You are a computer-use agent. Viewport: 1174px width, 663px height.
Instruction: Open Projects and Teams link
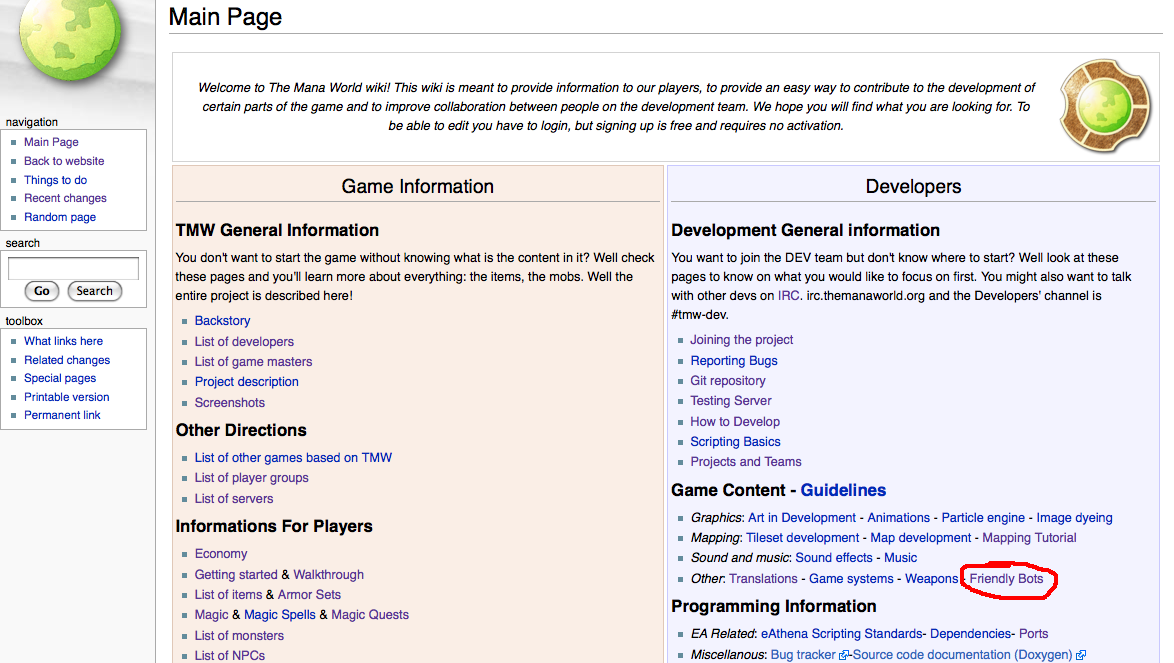(746, 462)
